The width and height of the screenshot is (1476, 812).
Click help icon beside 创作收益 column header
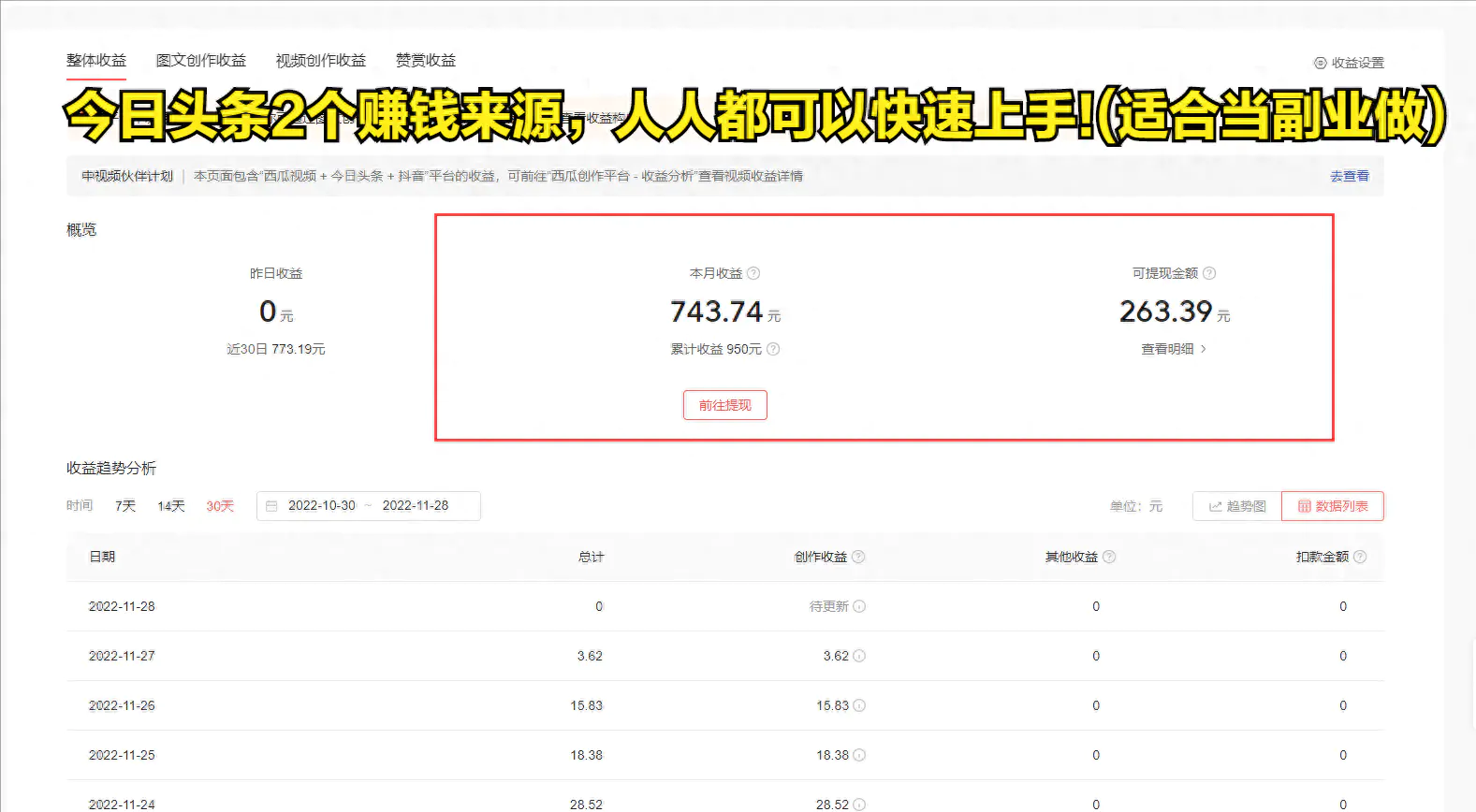click(x=858, y=557)
